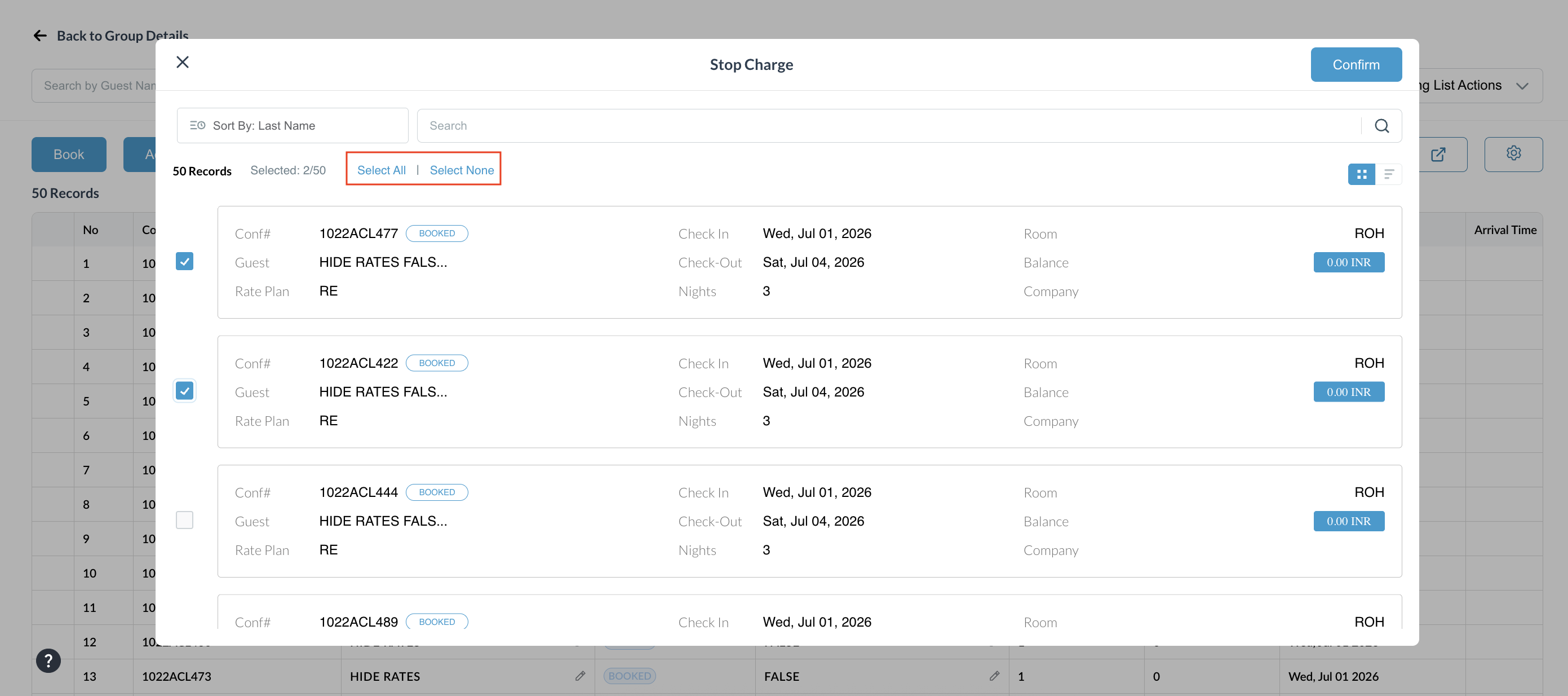Click confirmation number 1022ACL444
Image resolution: width=1568 pixels, height=696 pixels.
358,492
